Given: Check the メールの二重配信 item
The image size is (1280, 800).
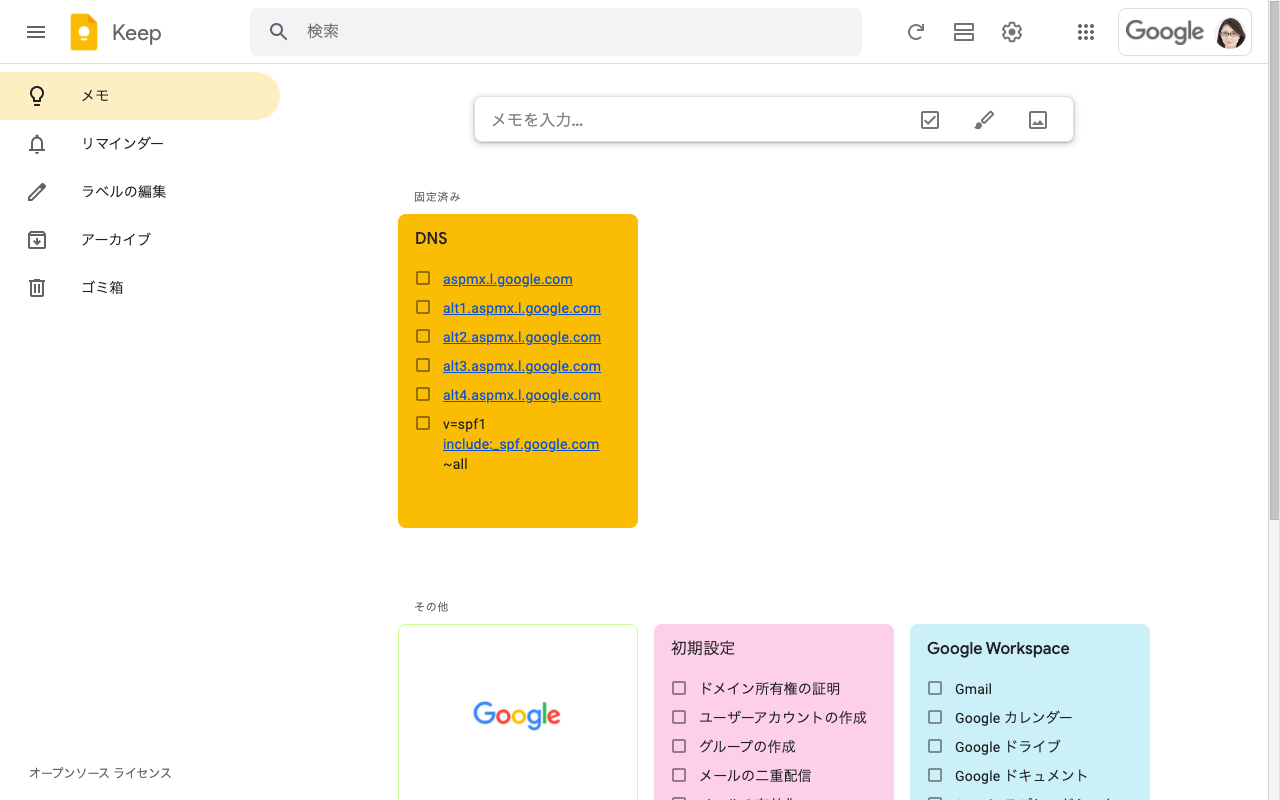Looking at the screenshot, I should point(679,775).
